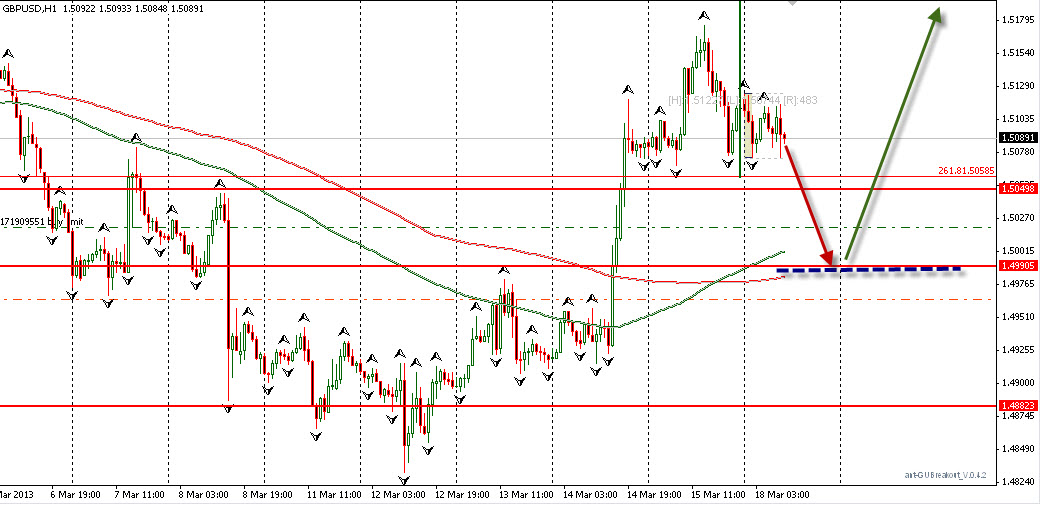Click the gray chart shift triangle at top
This screenshot has width=1041, height=505.
click(x=793, y=3)
